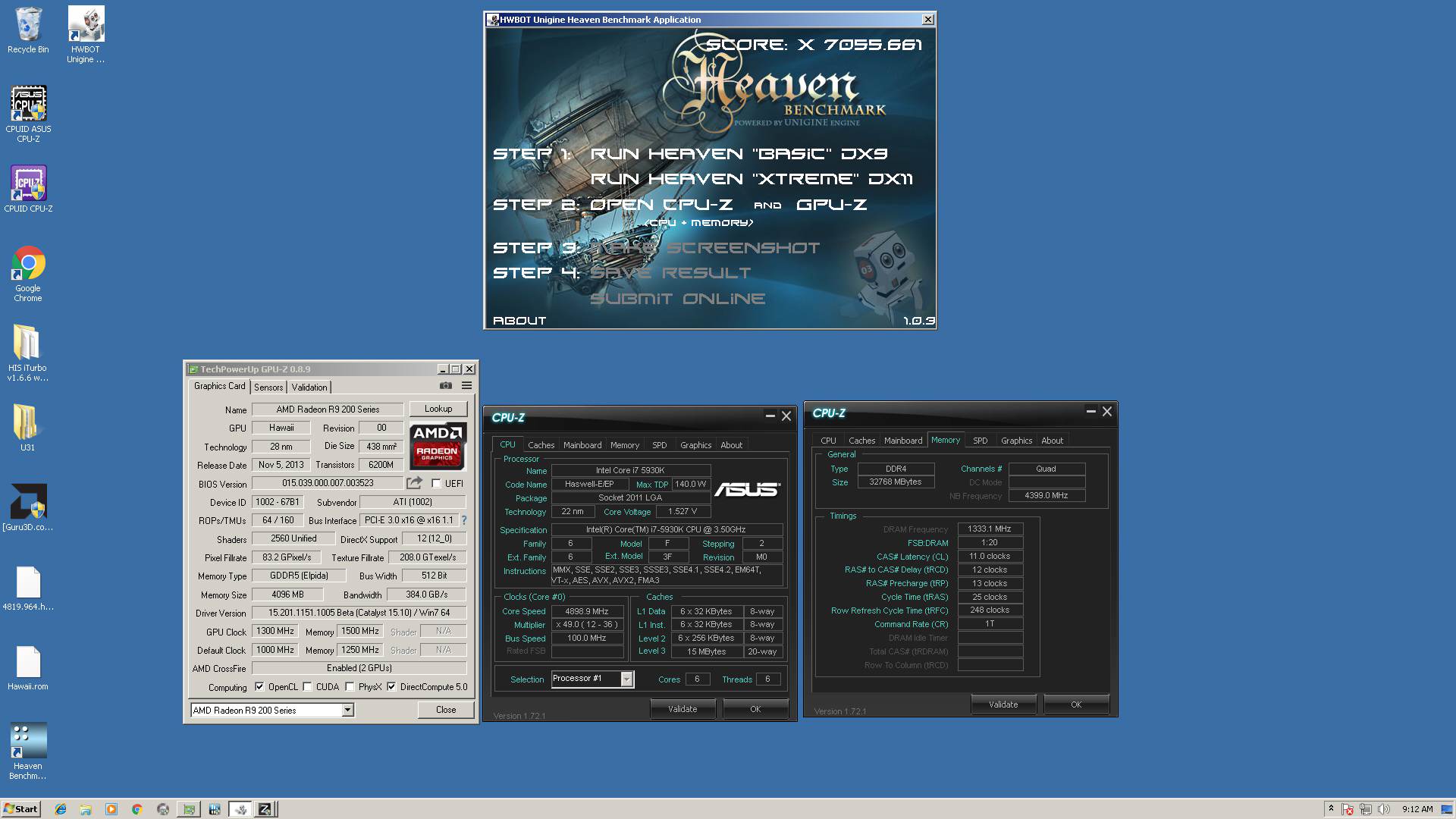The height and width of the screenshot is (819, 1456).
Task: Open Windows Media Player in taskbar
Action: click(111, 809)
